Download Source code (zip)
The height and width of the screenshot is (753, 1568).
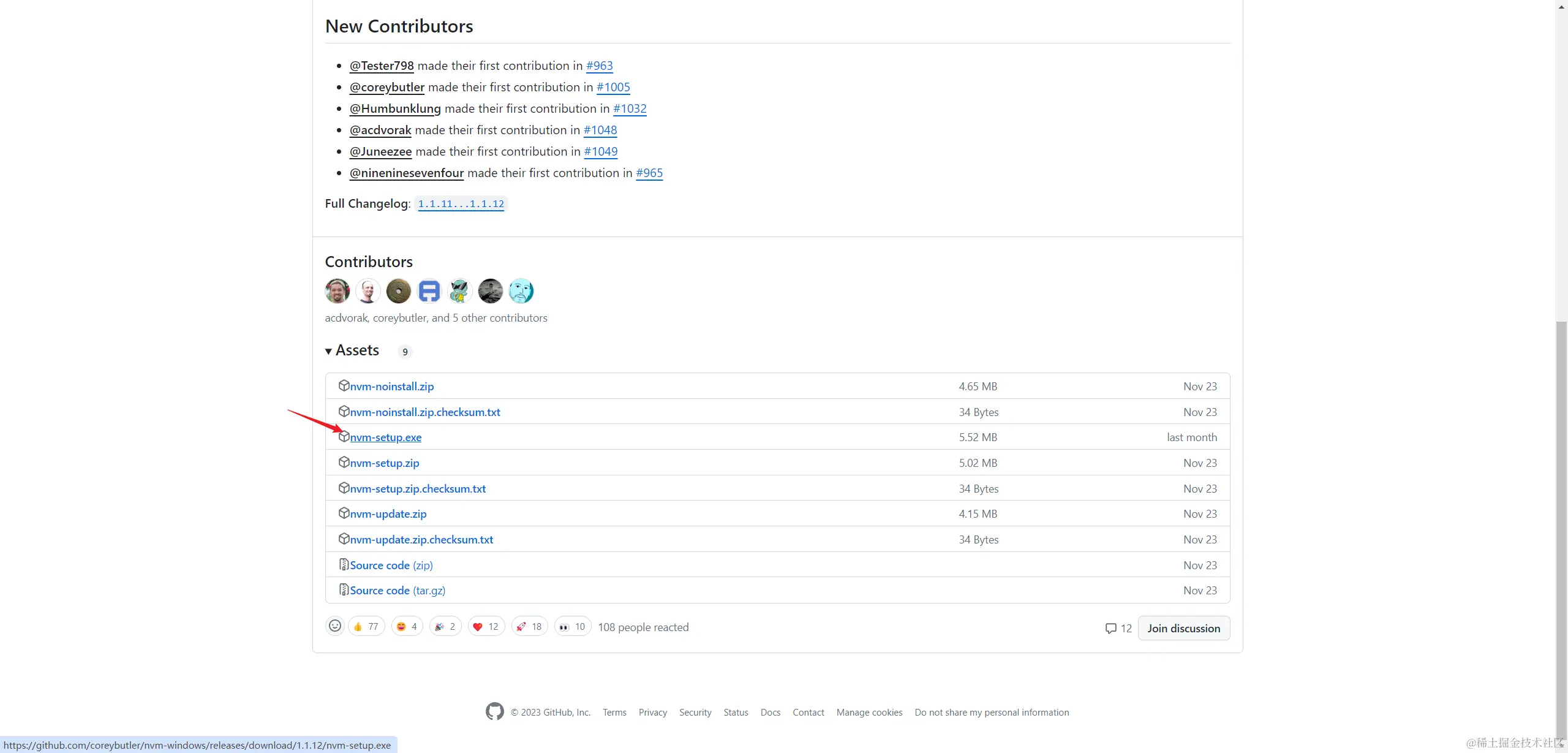pyautogui.click(x=391, y=566)
